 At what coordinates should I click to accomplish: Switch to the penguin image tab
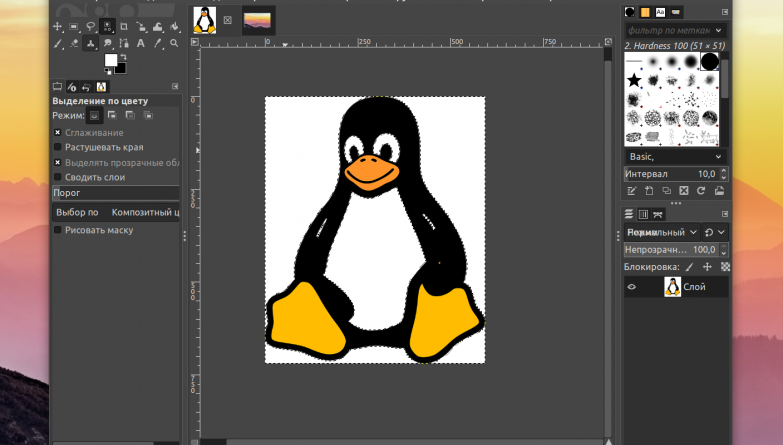click(x=205, y=19)
